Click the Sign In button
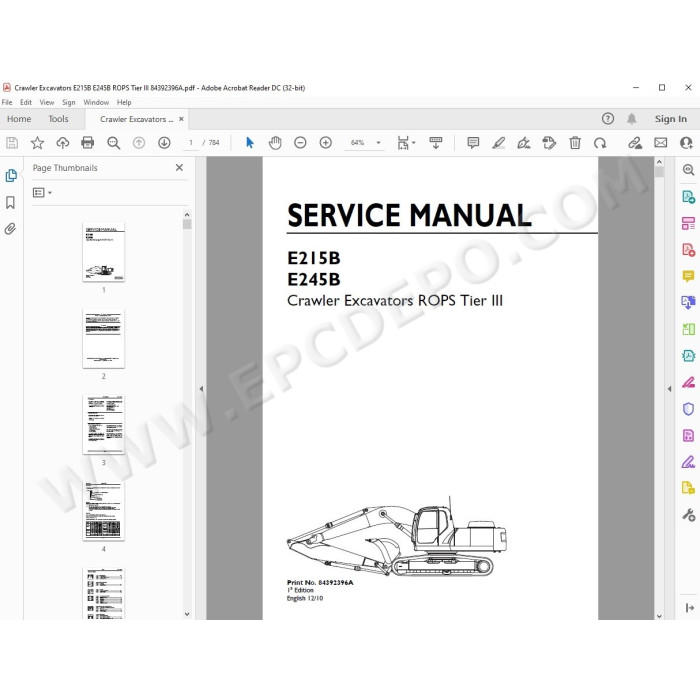Image resolution: width=700 pixels, height=700 pixels. [x=671, y=119]
